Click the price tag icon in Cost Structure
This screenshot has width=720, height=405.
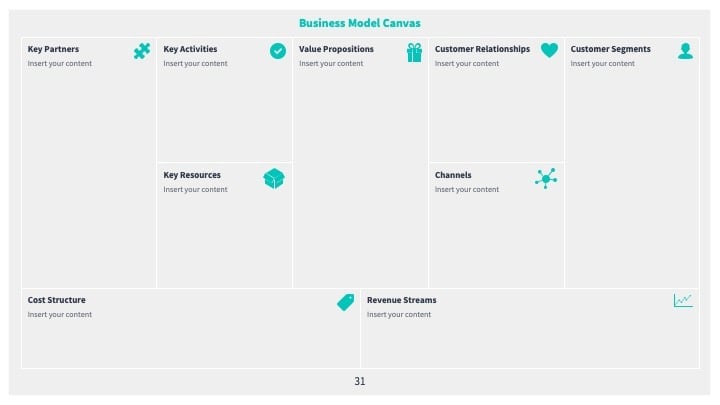(345, 302)
